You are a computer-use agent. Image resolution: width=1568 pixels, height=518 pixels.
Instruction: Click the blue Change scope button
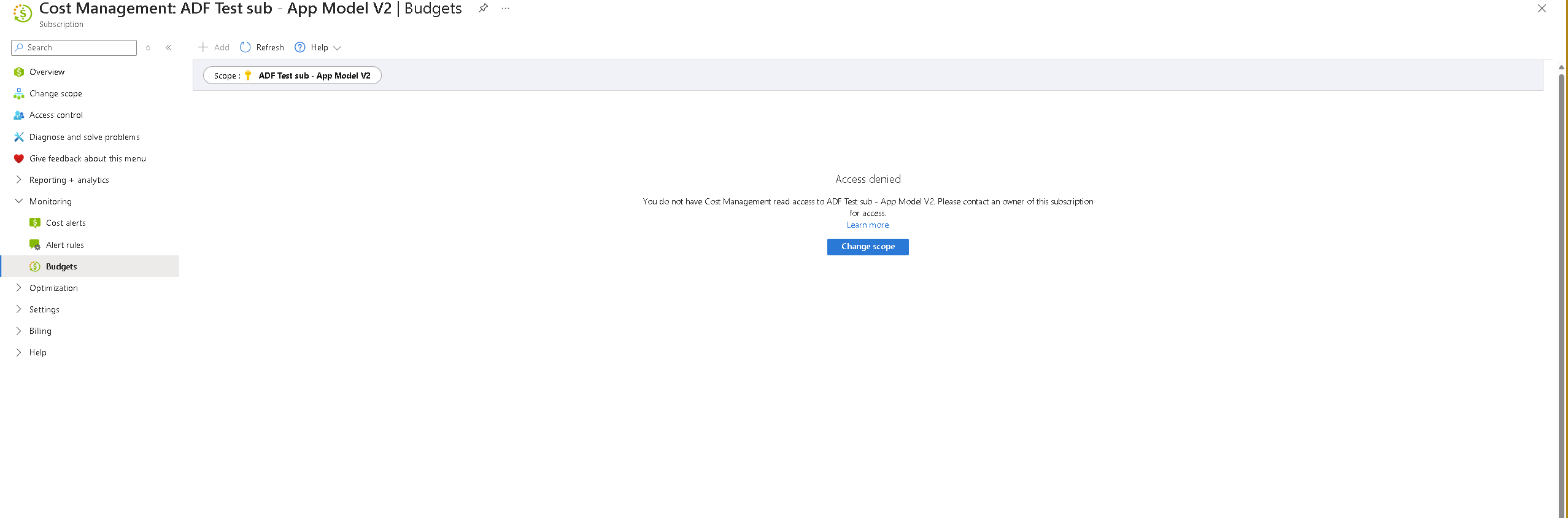[x=868, y=247]
